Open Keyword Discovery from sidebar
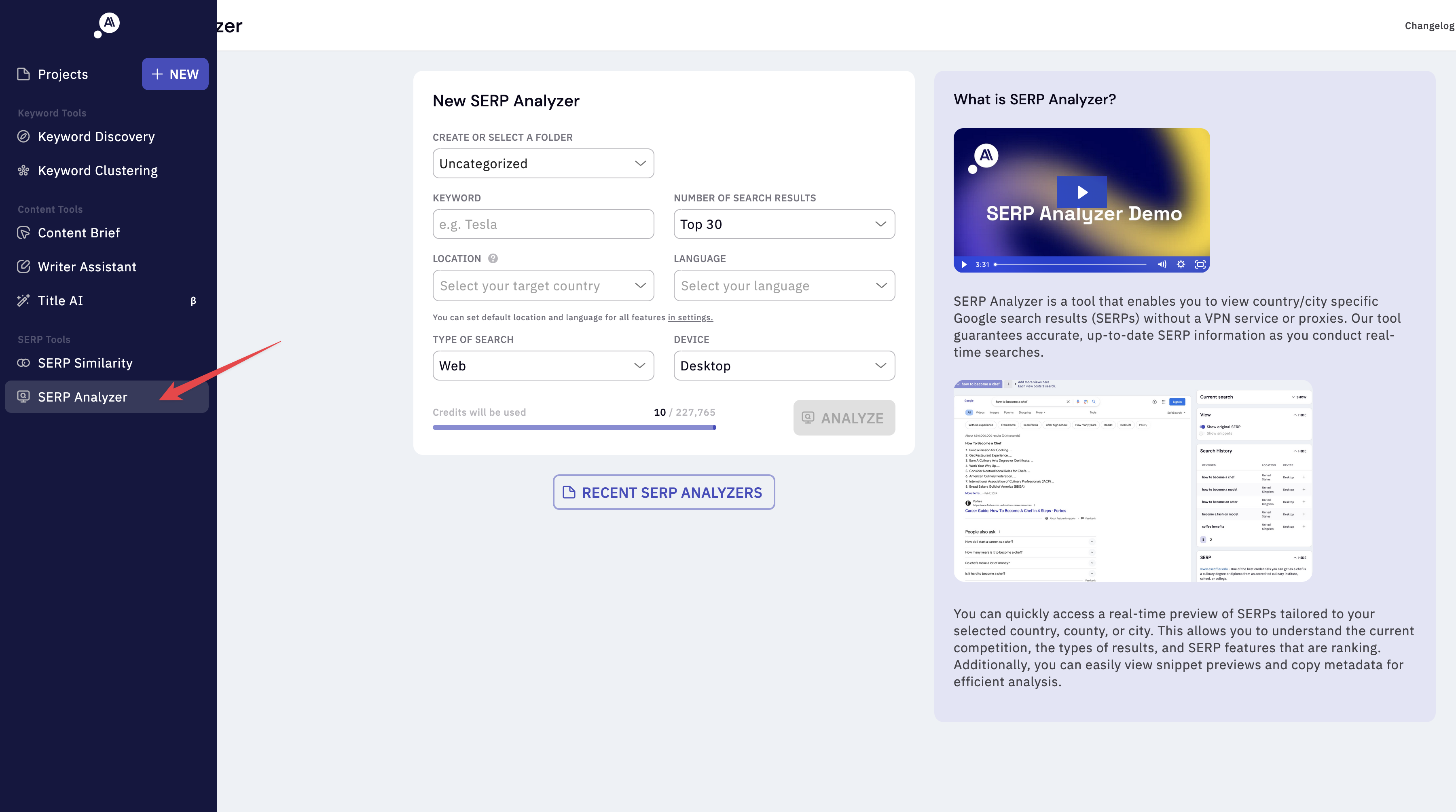 96,137
